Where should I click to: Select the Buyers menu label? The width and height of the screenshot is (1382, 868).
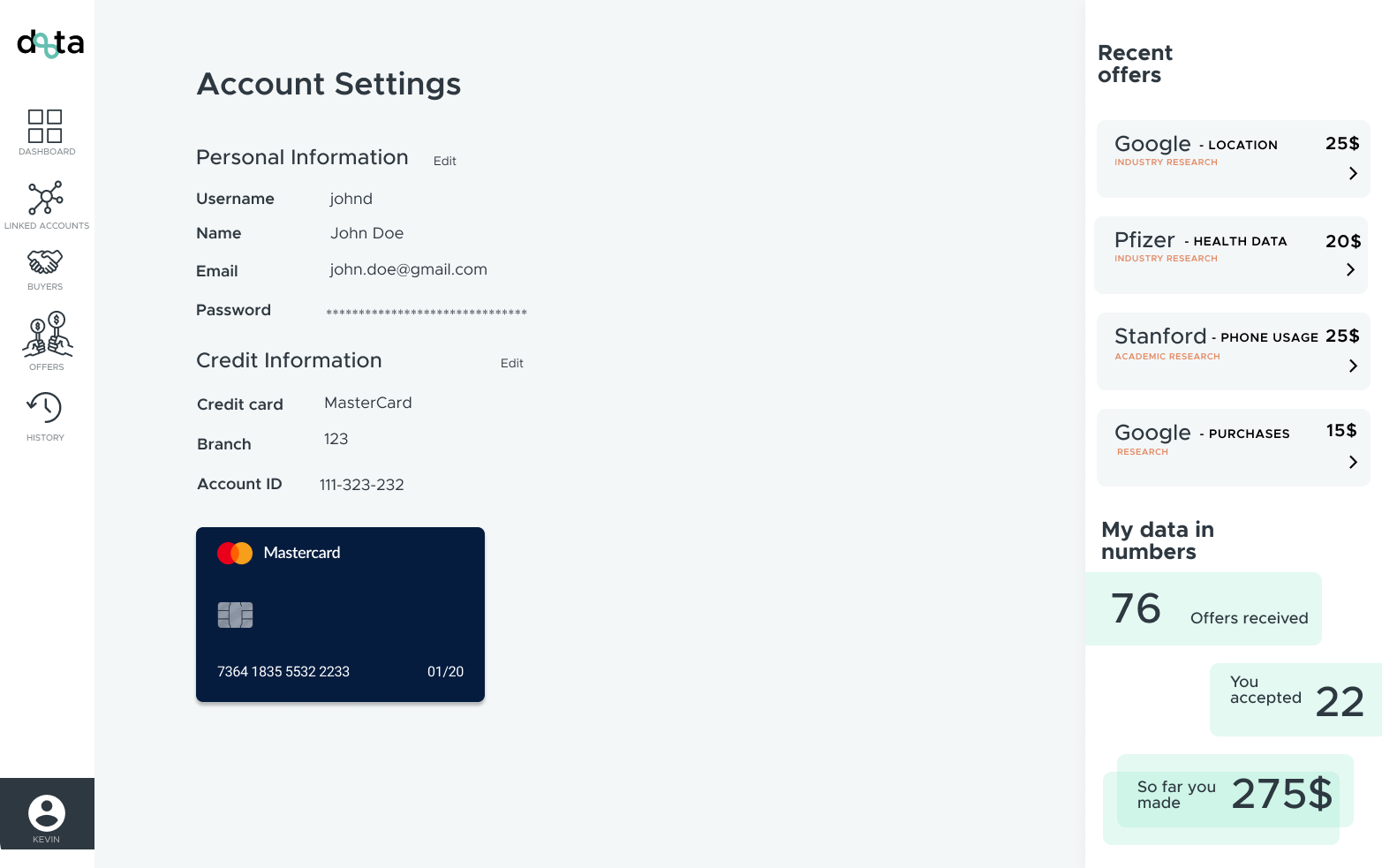click(x=45, y=287)
